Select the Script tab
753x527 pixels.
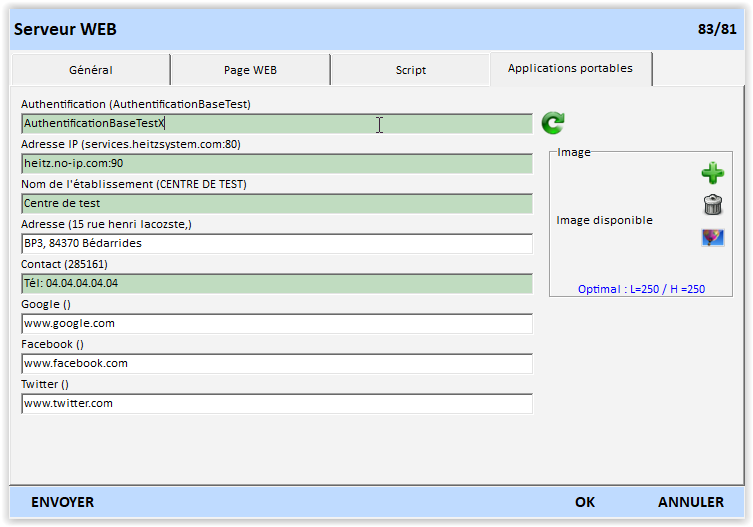pyautogui.click(x=411, y=70)
